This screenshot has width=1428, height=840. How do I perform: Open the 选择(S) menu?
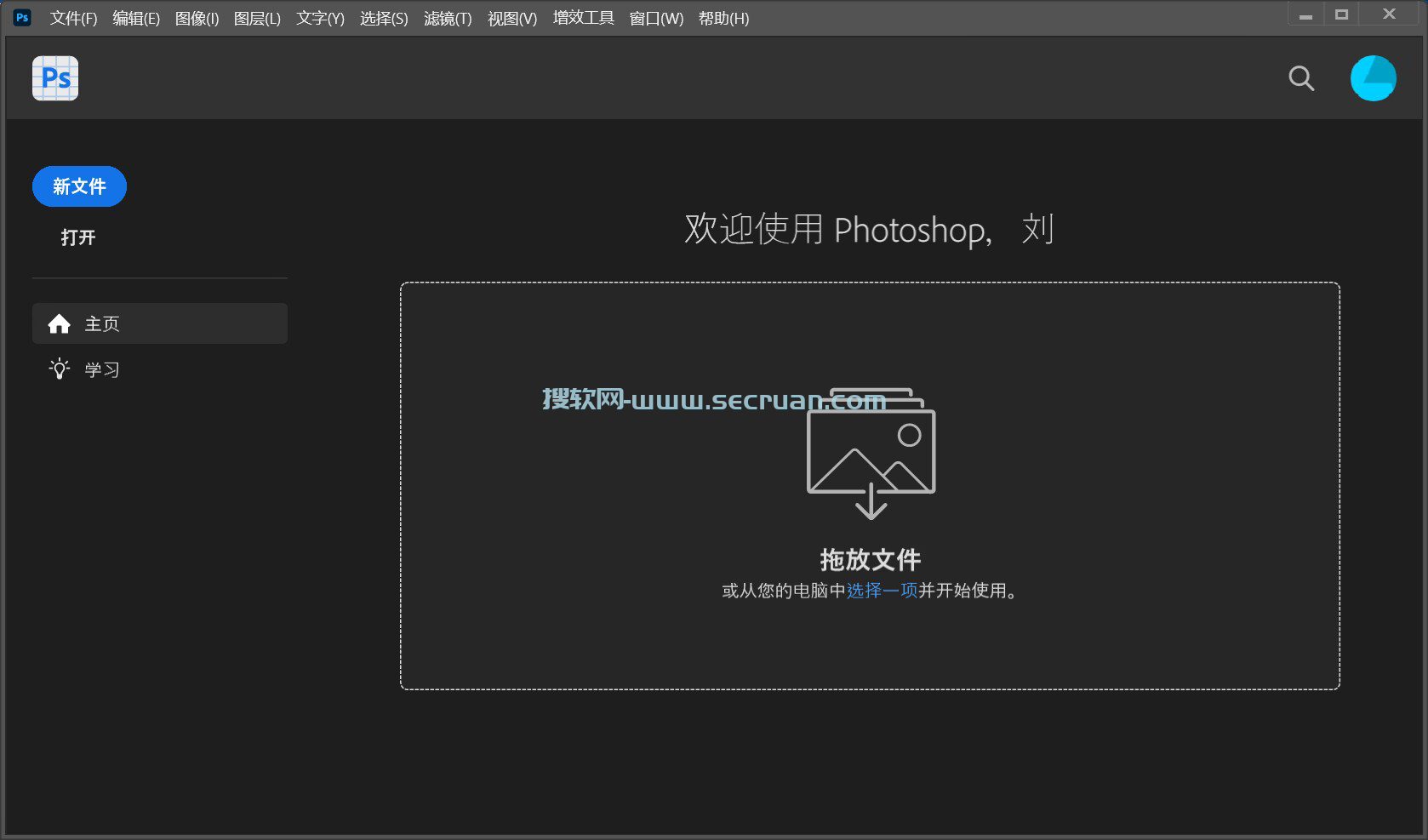tap(384, 18)
